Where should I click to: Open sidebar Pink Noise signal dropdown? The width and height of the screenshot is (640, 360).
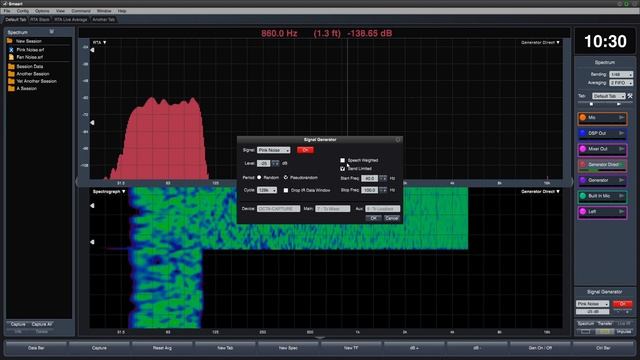coord(592,304)
